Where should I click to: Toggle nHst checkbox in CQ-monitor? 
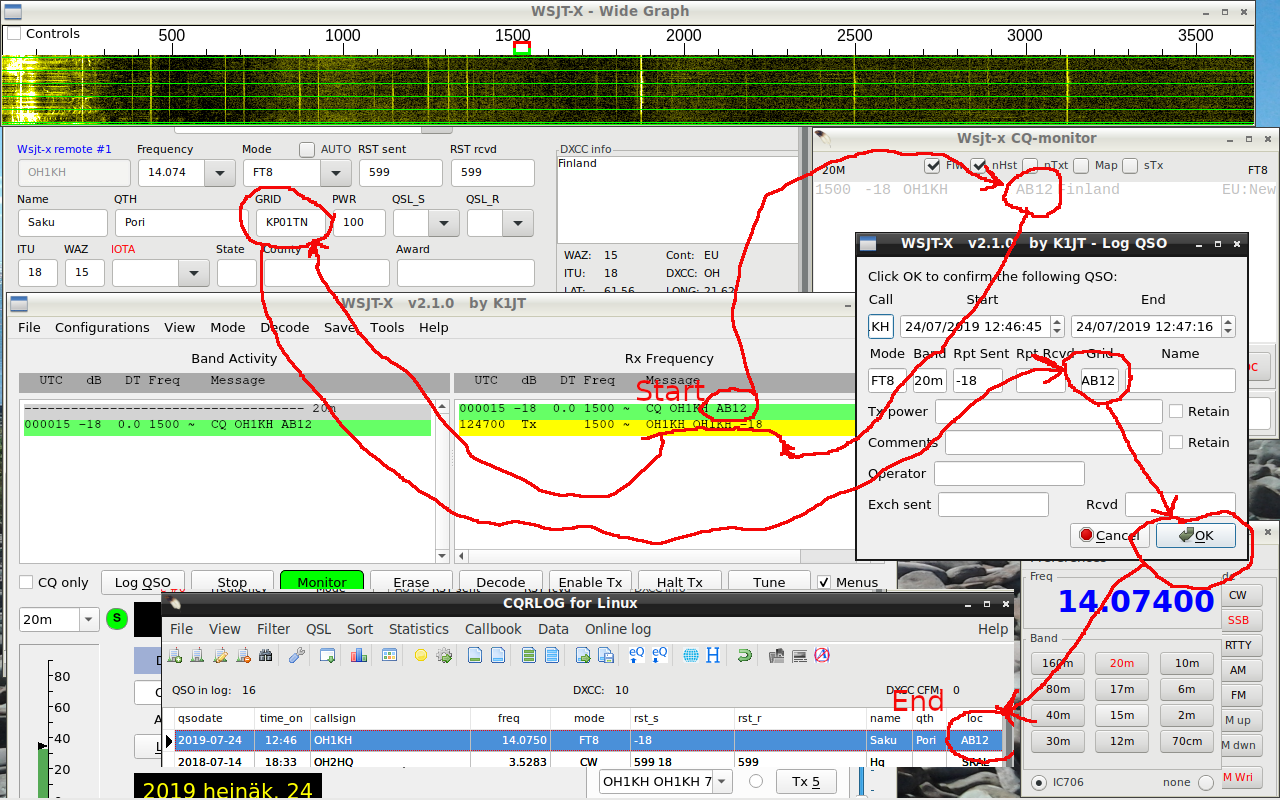pyautogui.click(x=980, y=165)
